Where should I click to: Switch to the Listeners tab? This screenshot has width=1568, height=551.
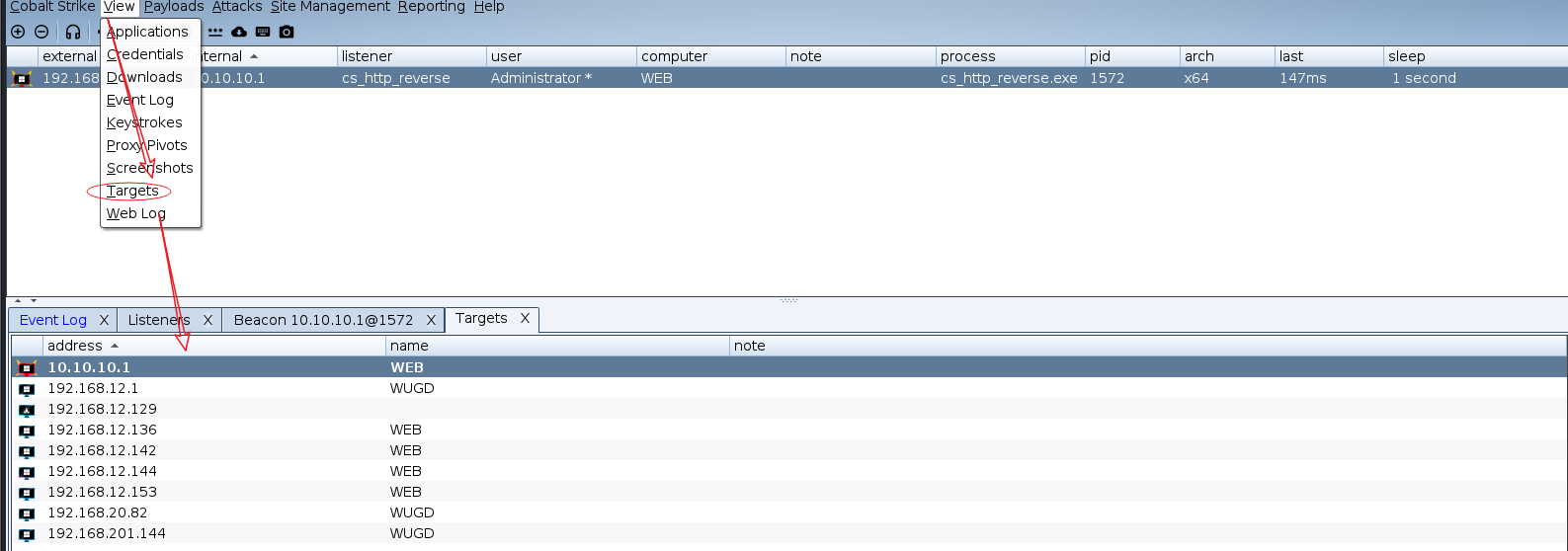pyautogui.click(x=158, y=320)
